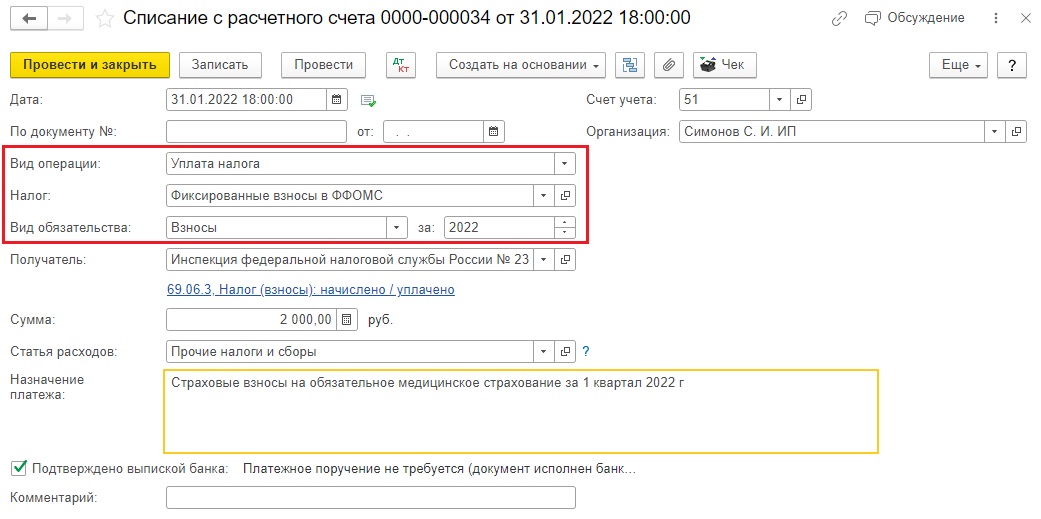The height and width of the screenshot is (519, 1041).
Task: Go back with the left arrow button
Action: tap(29, 19)
